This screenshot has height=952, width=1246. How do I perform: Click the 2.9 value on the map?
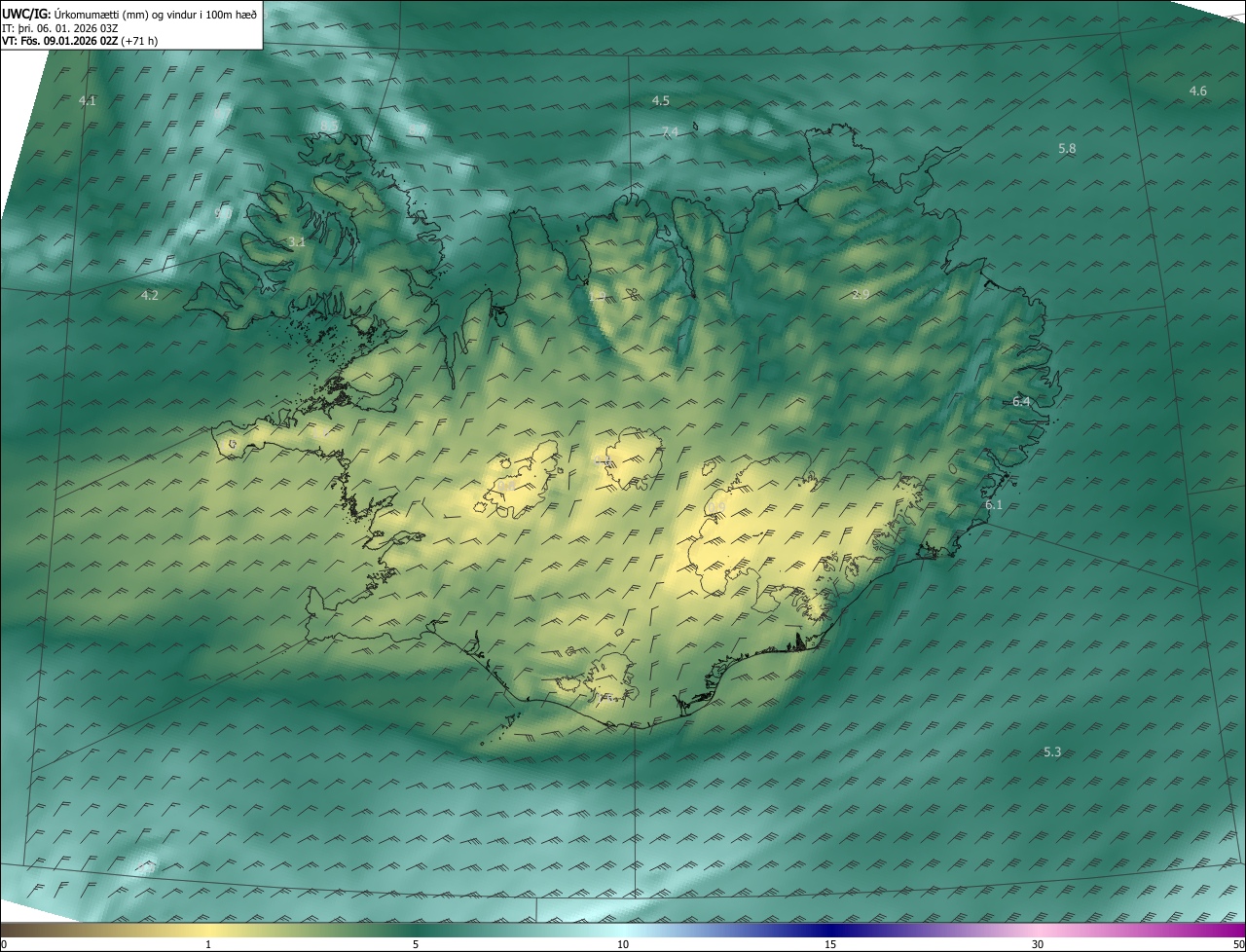tap(861, 294)
